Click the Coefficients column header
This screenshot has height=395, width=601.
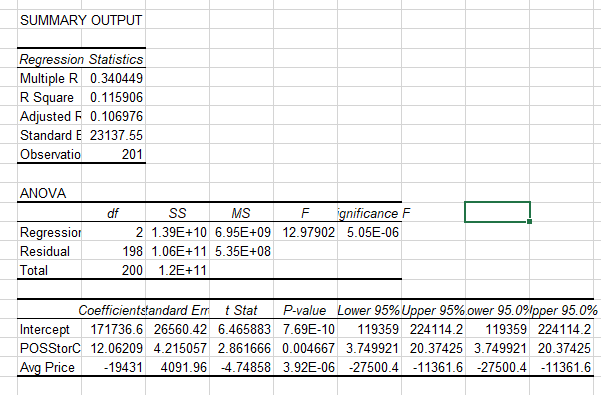click(112, 310)
